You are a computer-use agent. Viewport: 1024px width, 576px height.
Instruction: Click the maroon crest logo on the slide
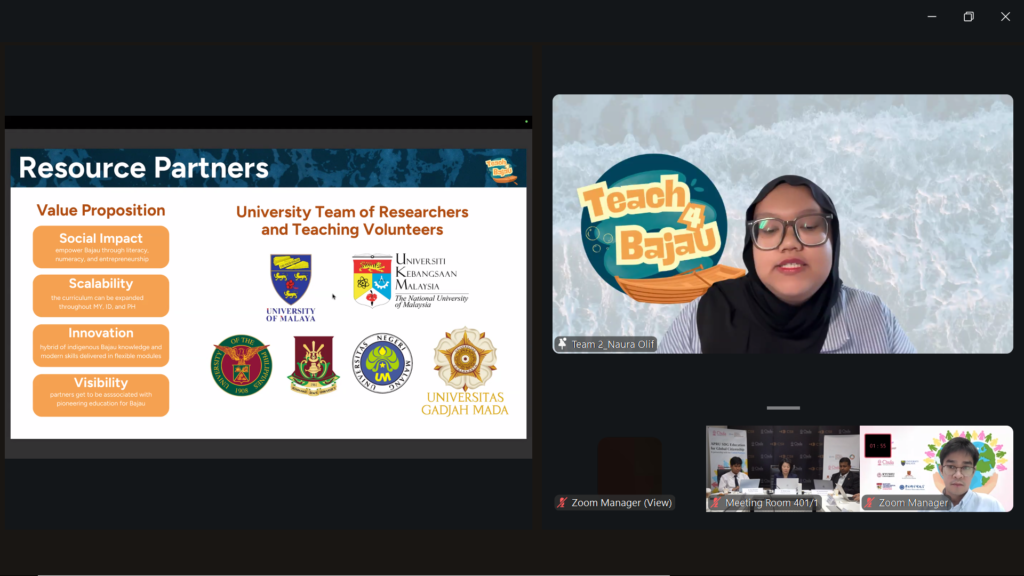click(313, 364)
